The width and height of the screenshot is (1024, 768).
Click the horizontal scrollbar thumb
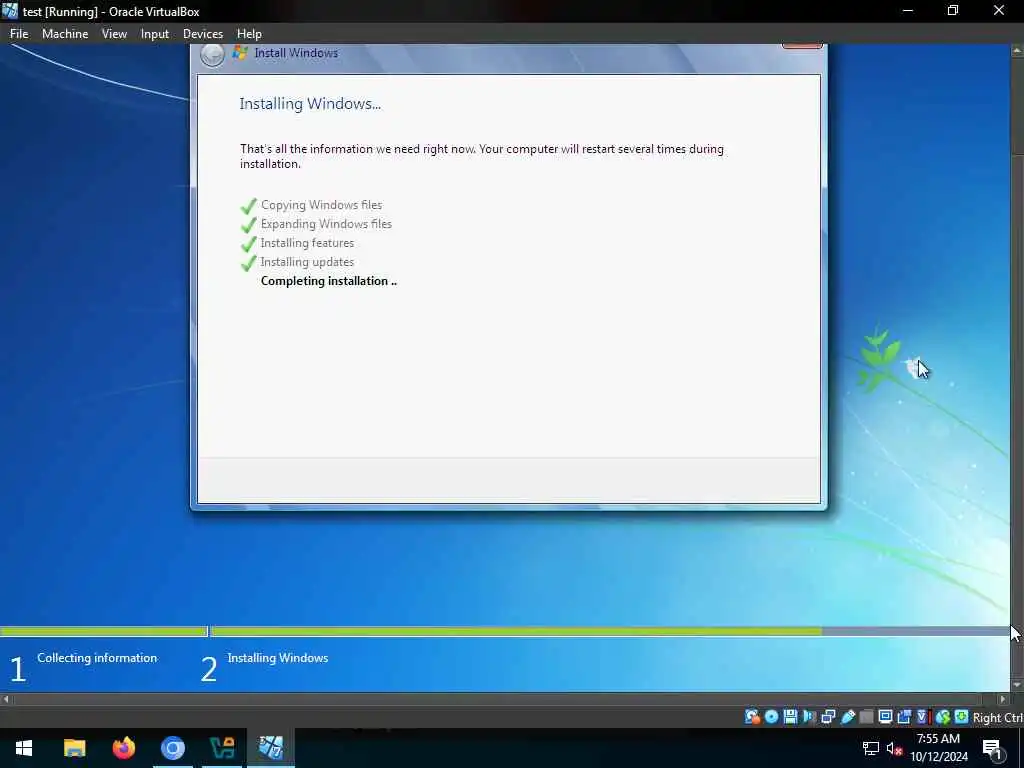498,699
